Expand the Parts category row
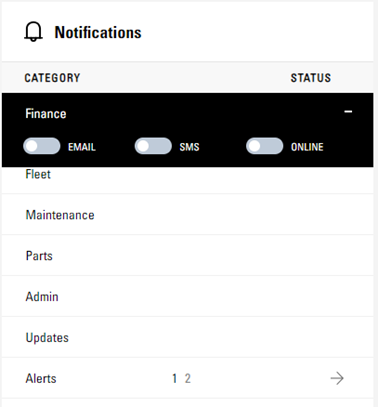The width and height of the screenshot is (378, 407). [x=187, y=256]
